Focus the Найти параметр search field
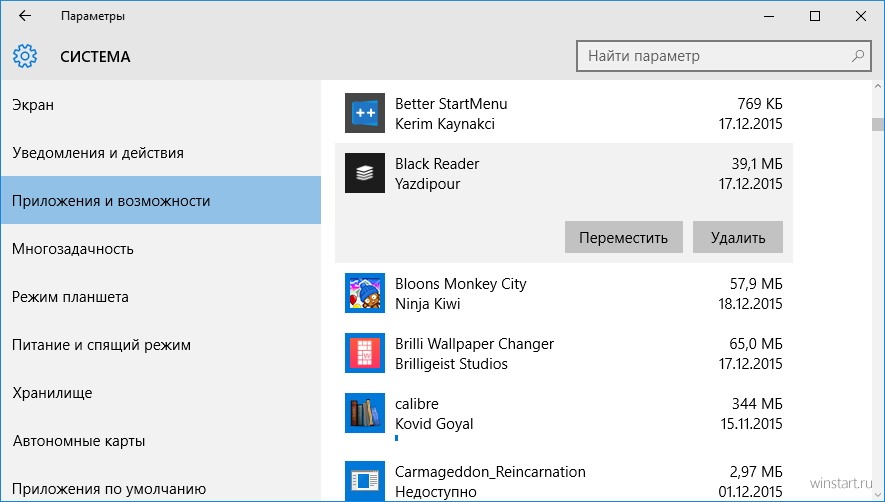 coord(724,56)
